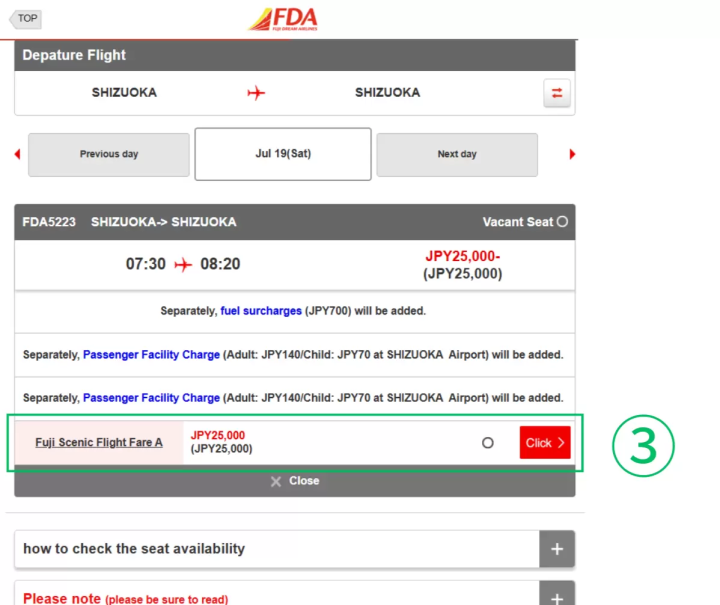Click the red left arrow before Previous day
This screenshot has height=605, width=720.
[x=17, y=154]
